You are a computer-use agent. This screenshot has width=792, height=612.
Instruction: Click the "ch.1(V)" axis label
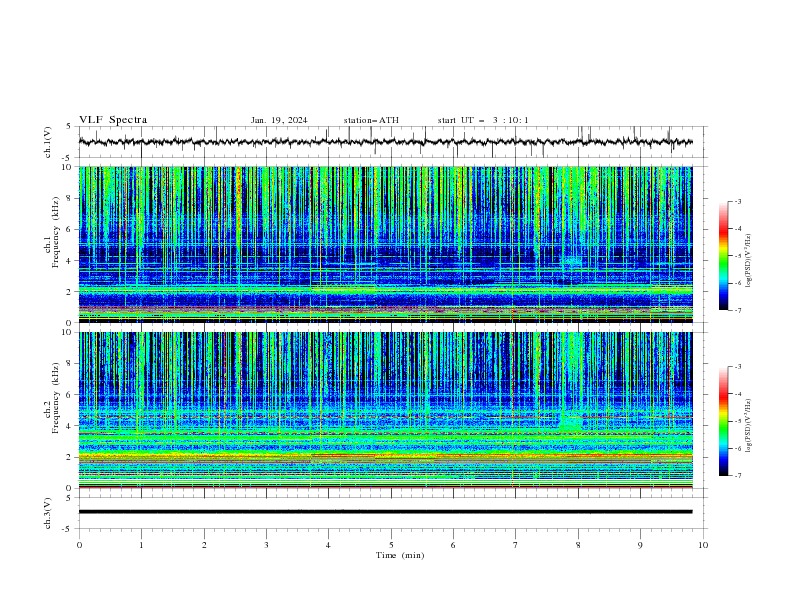pyautogui.click(x=48, y=142)
